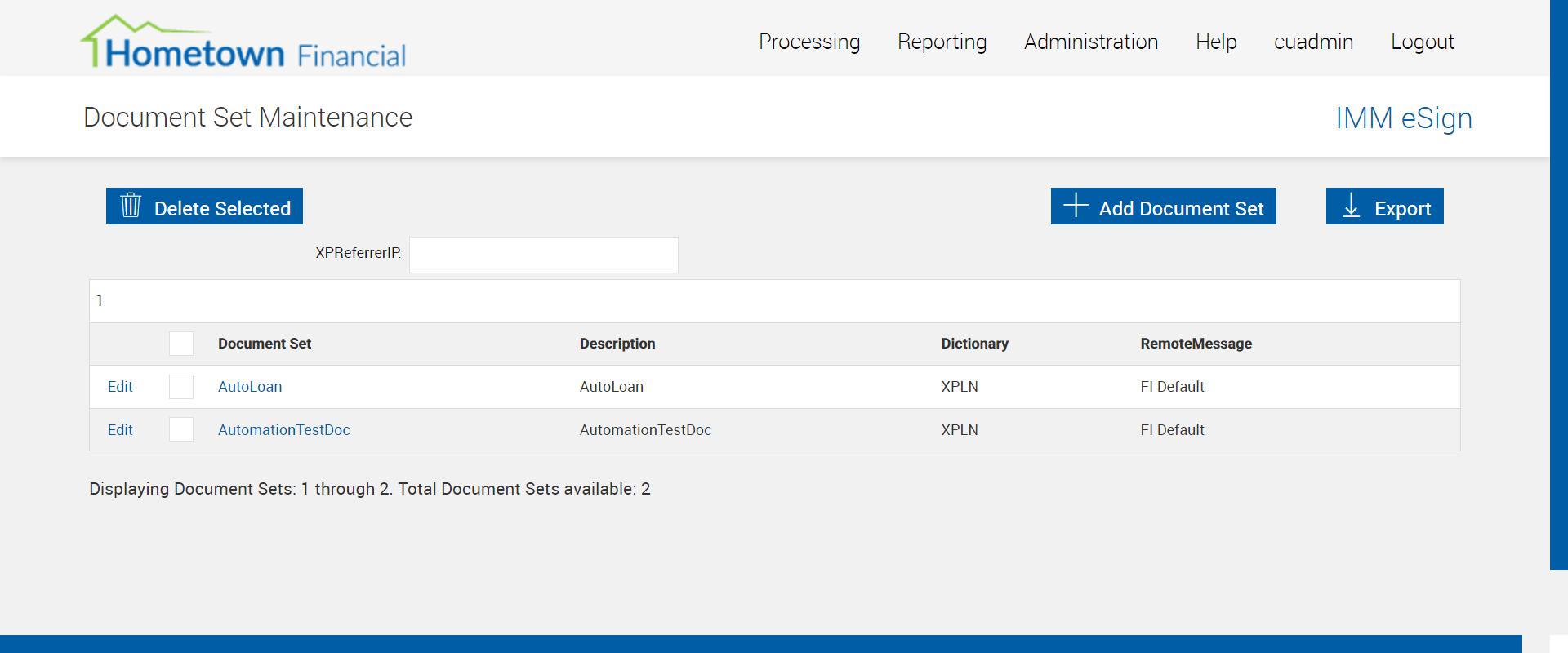Open the Processing menu
Viewport: 1568px width, 653px height.
click(x=809, y=42)
